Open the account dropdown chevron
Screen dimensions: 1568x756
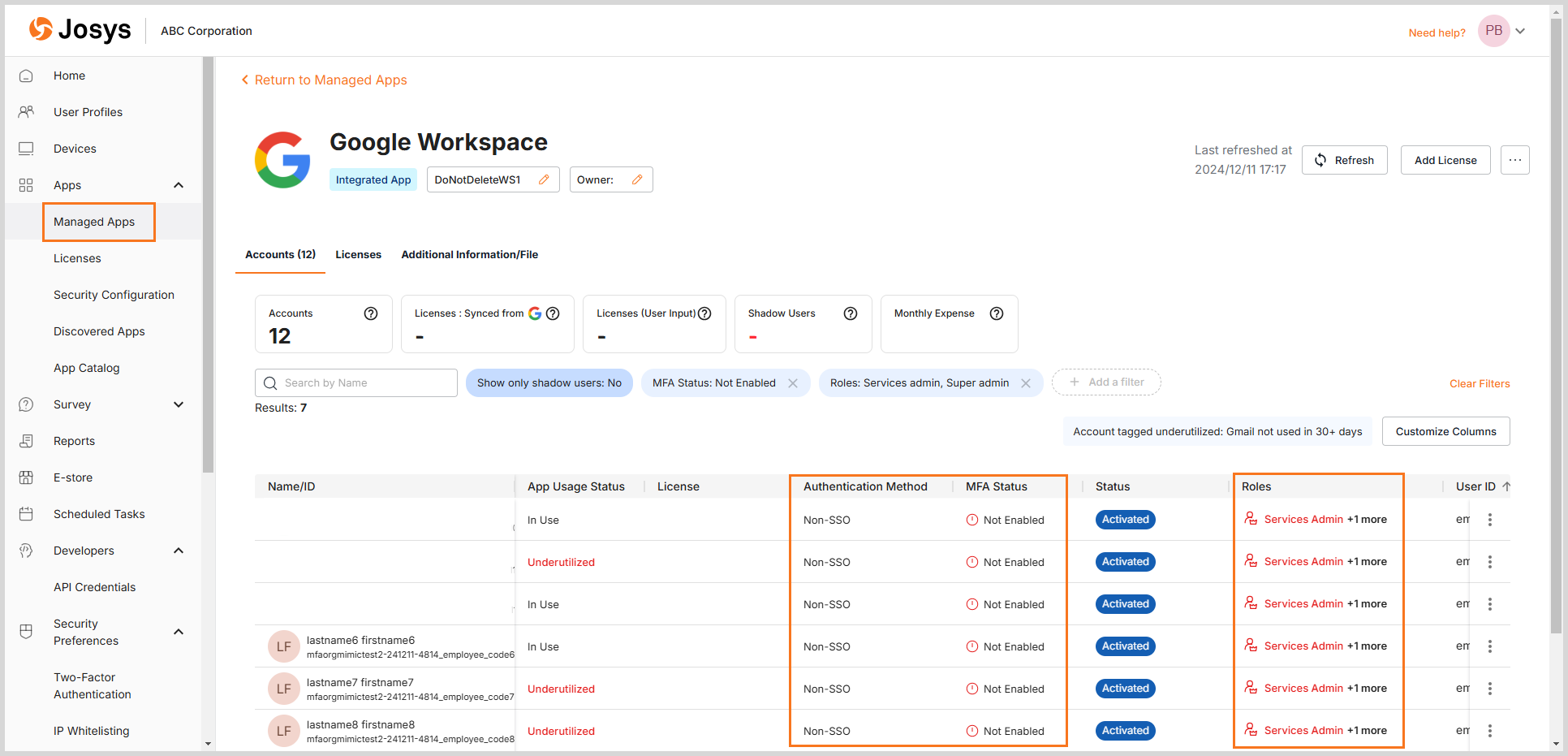(1520, 31)
